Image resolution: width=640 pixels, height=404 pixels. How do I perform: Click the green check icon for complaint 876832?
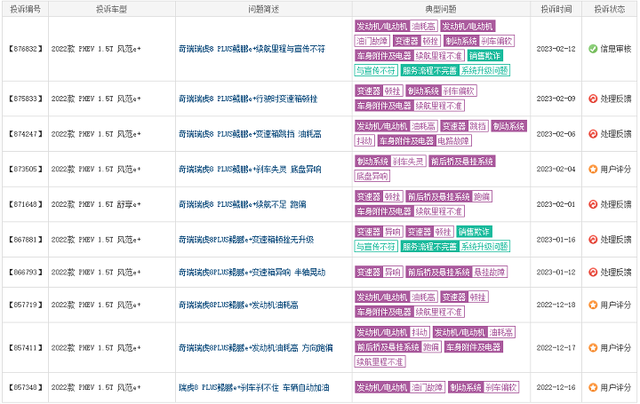(x=593, y=47)
